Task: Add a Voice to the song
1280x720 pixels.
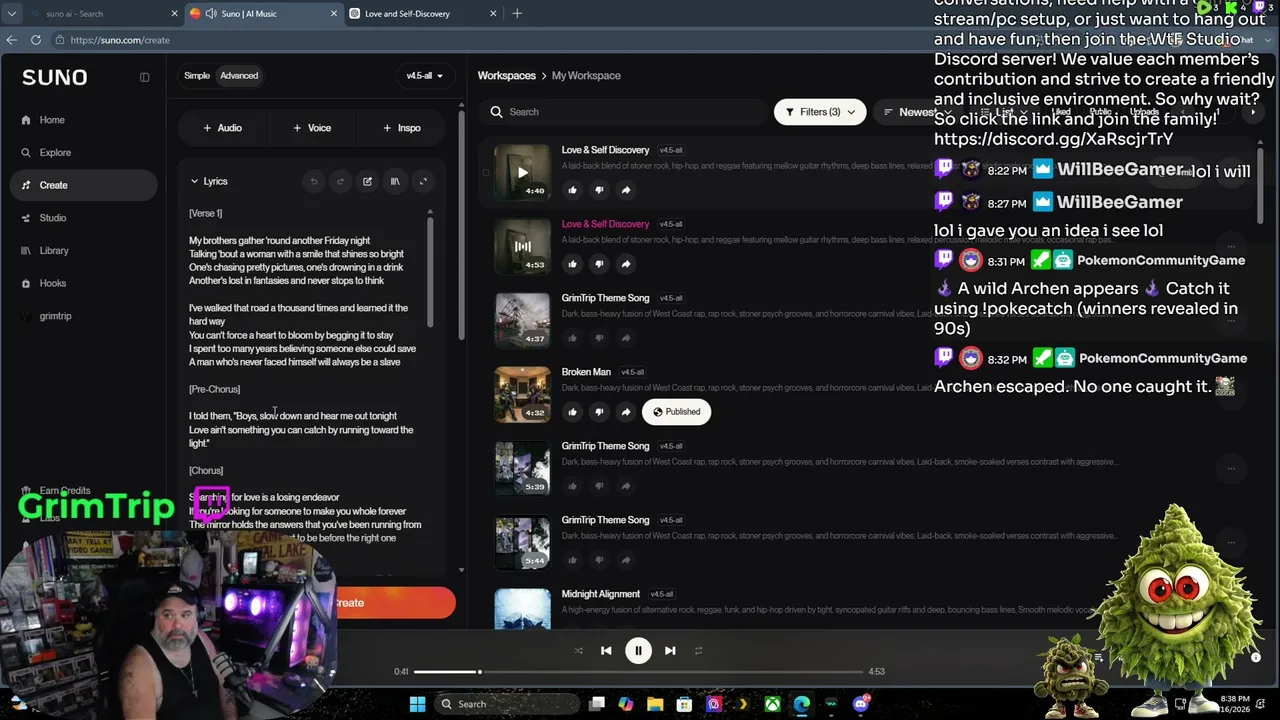Action: pos(312,128)
